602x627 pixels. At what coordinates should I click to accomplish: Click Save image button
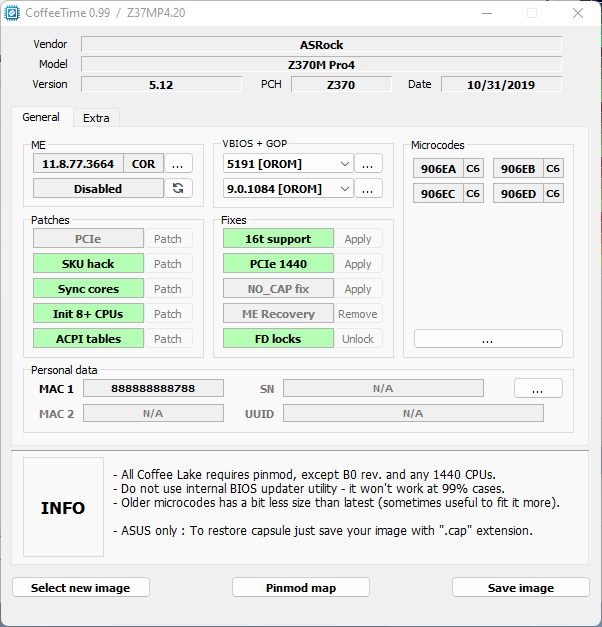(521, 587)
